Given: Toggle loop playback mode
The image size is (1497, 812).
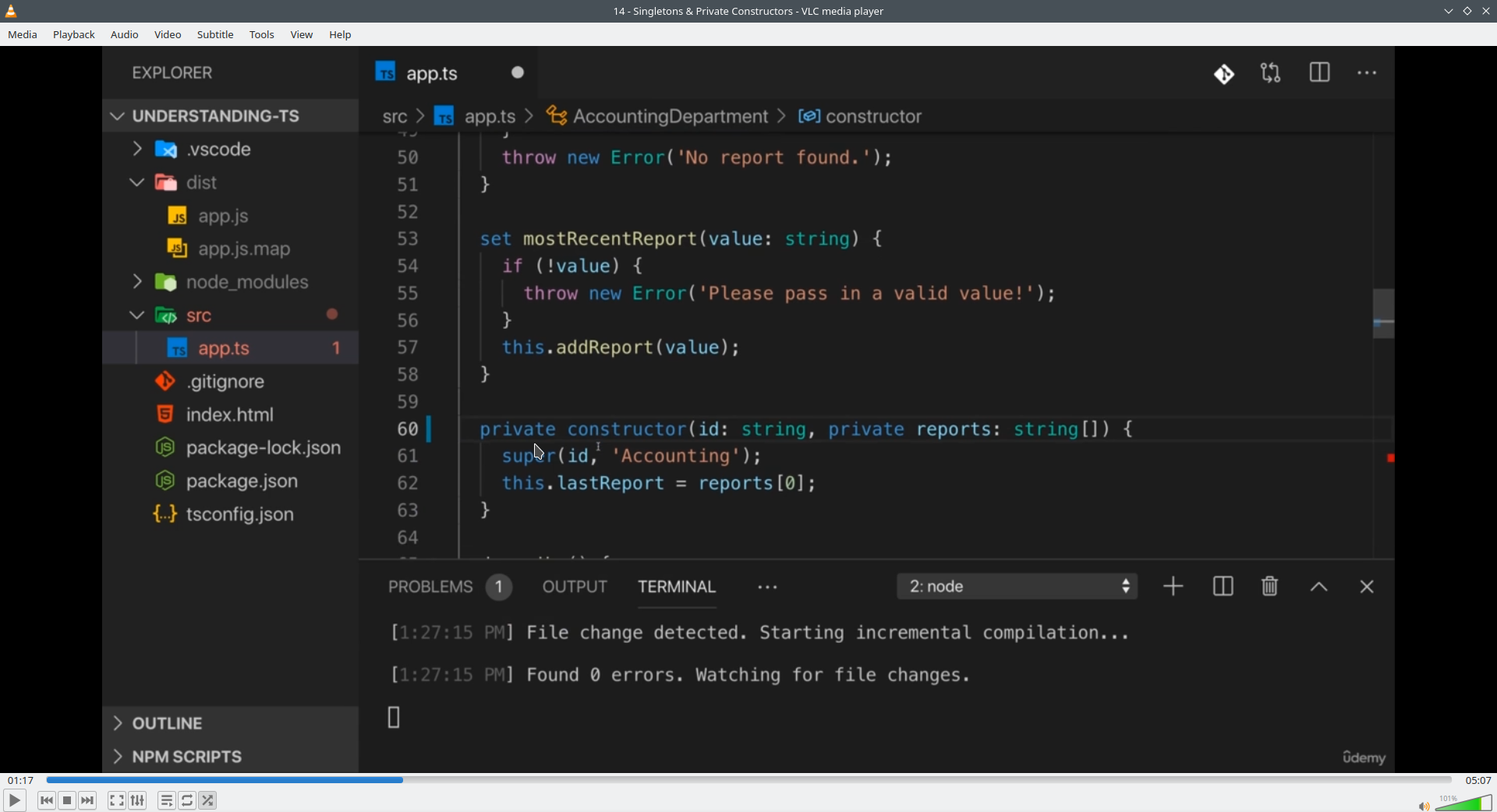Looking at the screenshot, I should [x=188, y=800].
